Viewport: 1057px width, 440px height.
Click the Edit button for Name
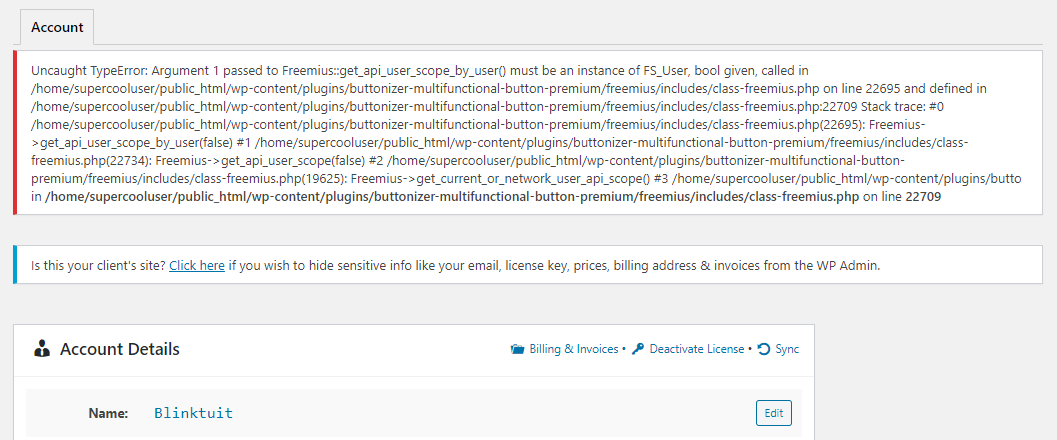pos(774,414)
